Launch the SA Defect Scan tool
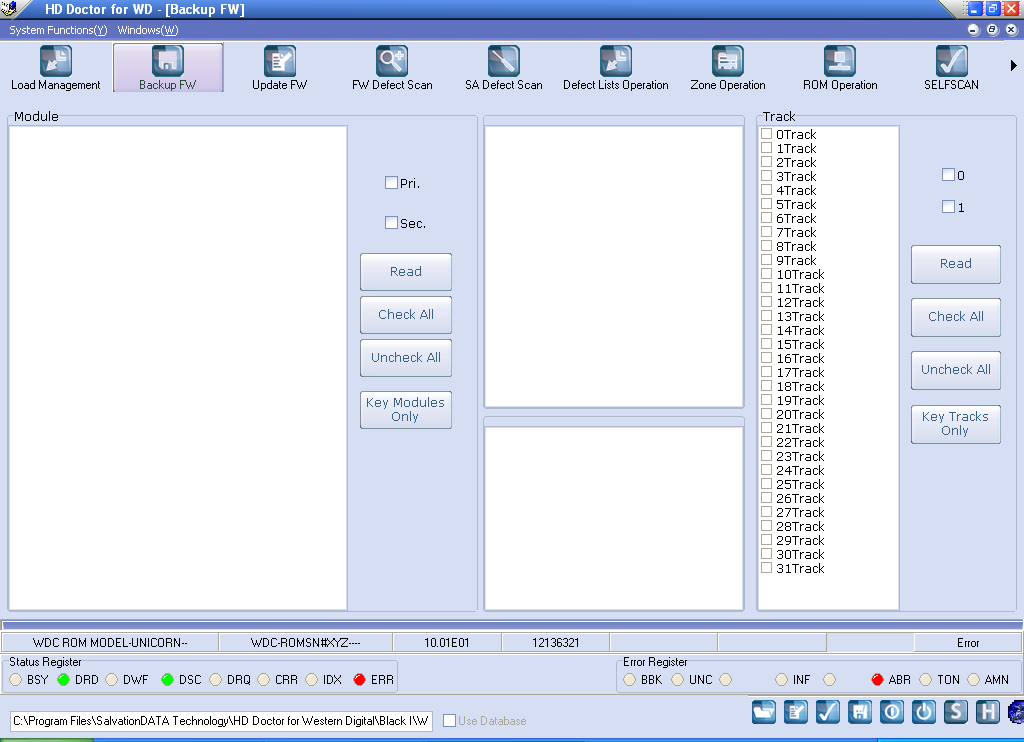 [504, 68]
